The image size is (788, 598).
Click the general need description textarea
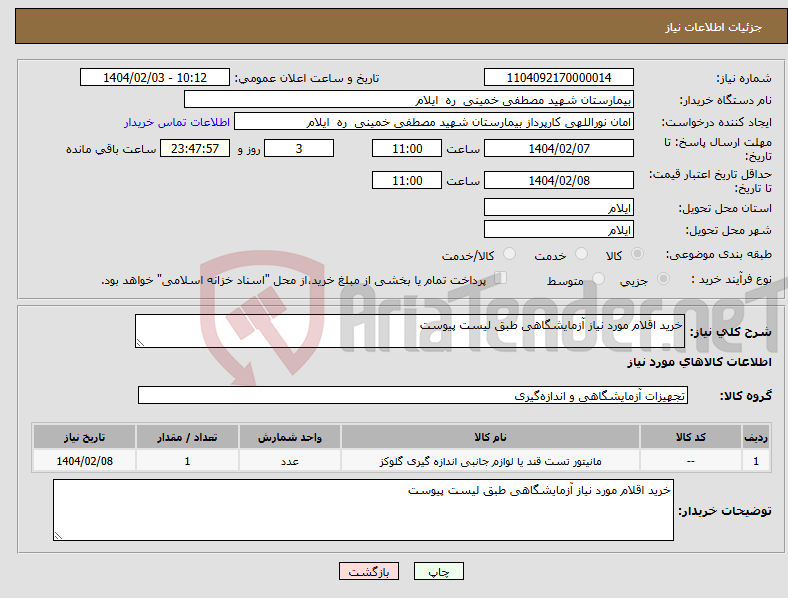coord(410,331)
